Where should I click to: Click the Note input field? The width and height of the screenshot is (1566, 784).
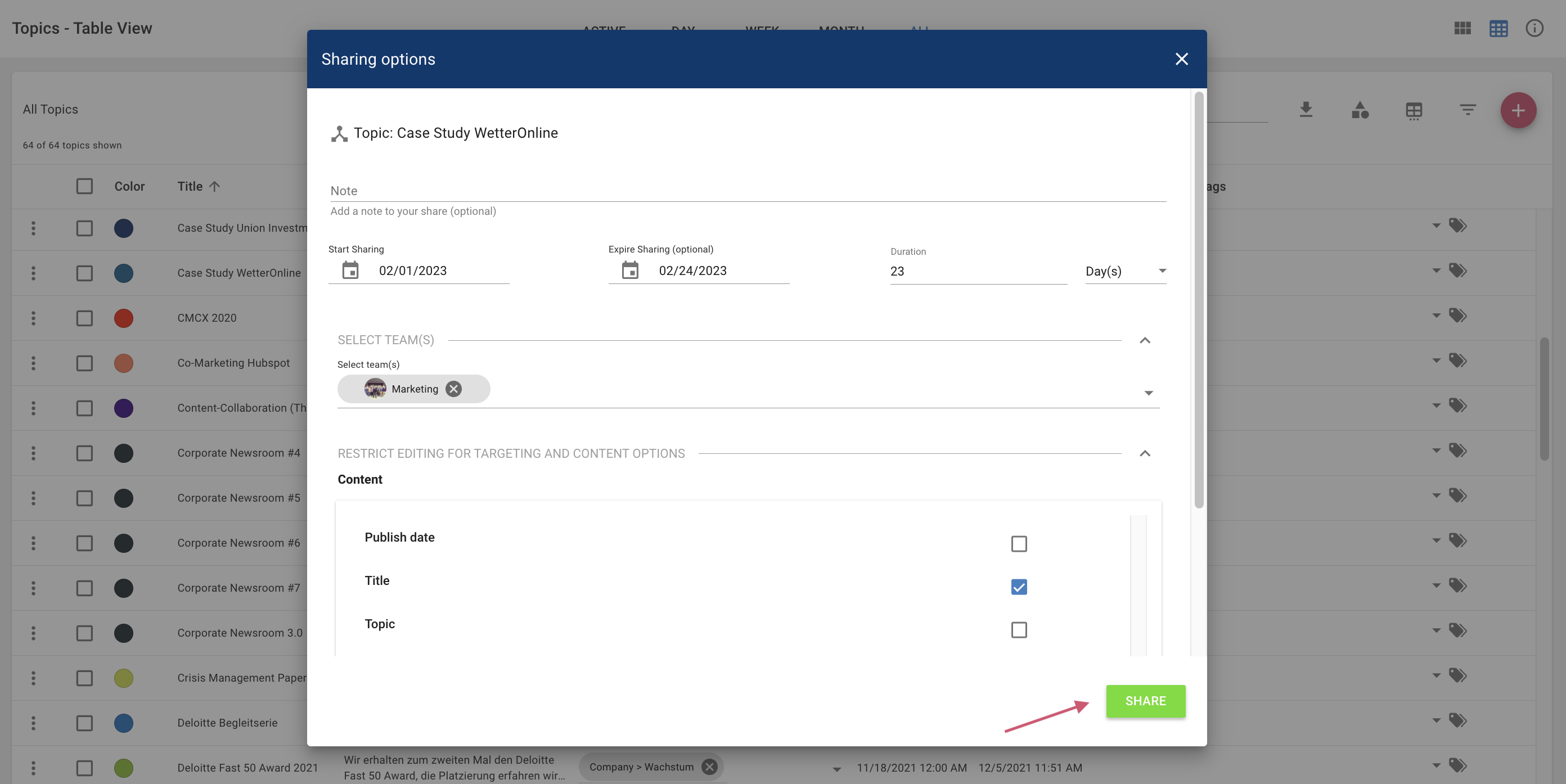(x=748, y=191)
